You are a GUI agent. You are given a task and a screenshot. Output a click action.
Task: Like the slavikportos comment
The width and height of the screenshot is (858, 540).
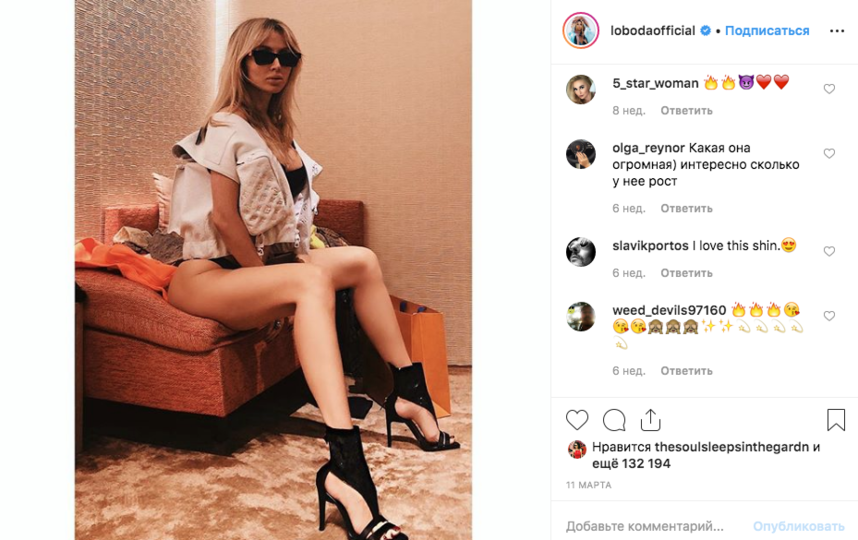pos(830,251)
